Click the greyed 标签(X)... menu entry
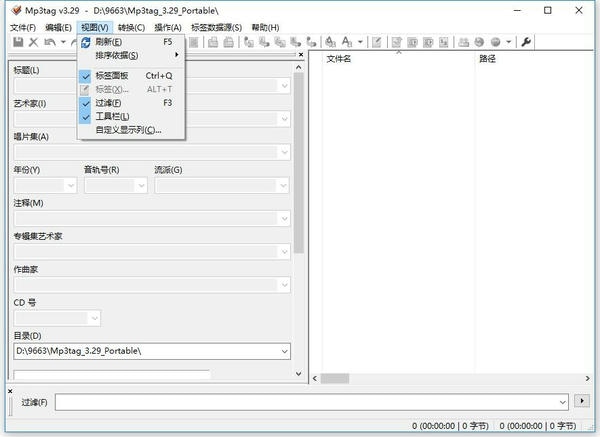Image resolution: width=600 pixels, height=437 pixels. [x=132, y=89]
